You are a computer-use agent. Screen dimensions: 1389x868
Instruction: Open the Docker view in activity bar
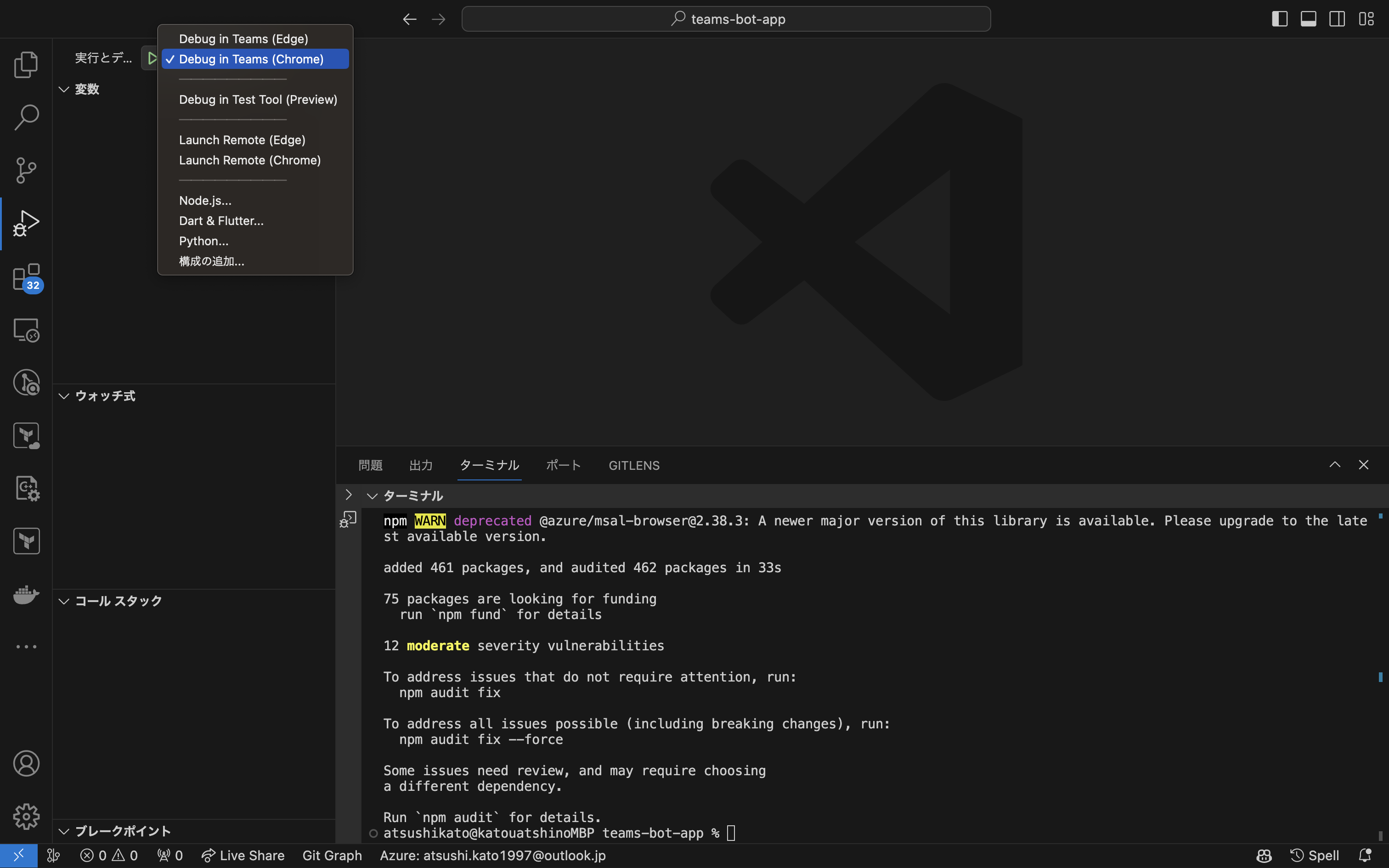click(26, 594)
